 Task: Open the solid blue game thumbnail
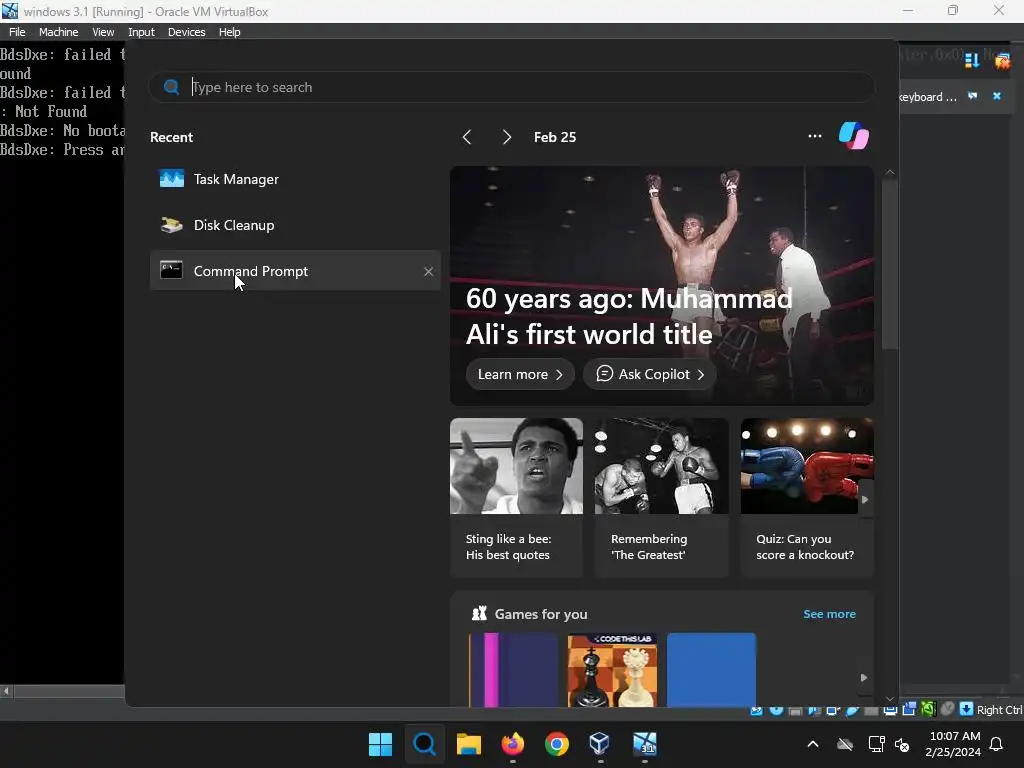click(x=711, y=670)
